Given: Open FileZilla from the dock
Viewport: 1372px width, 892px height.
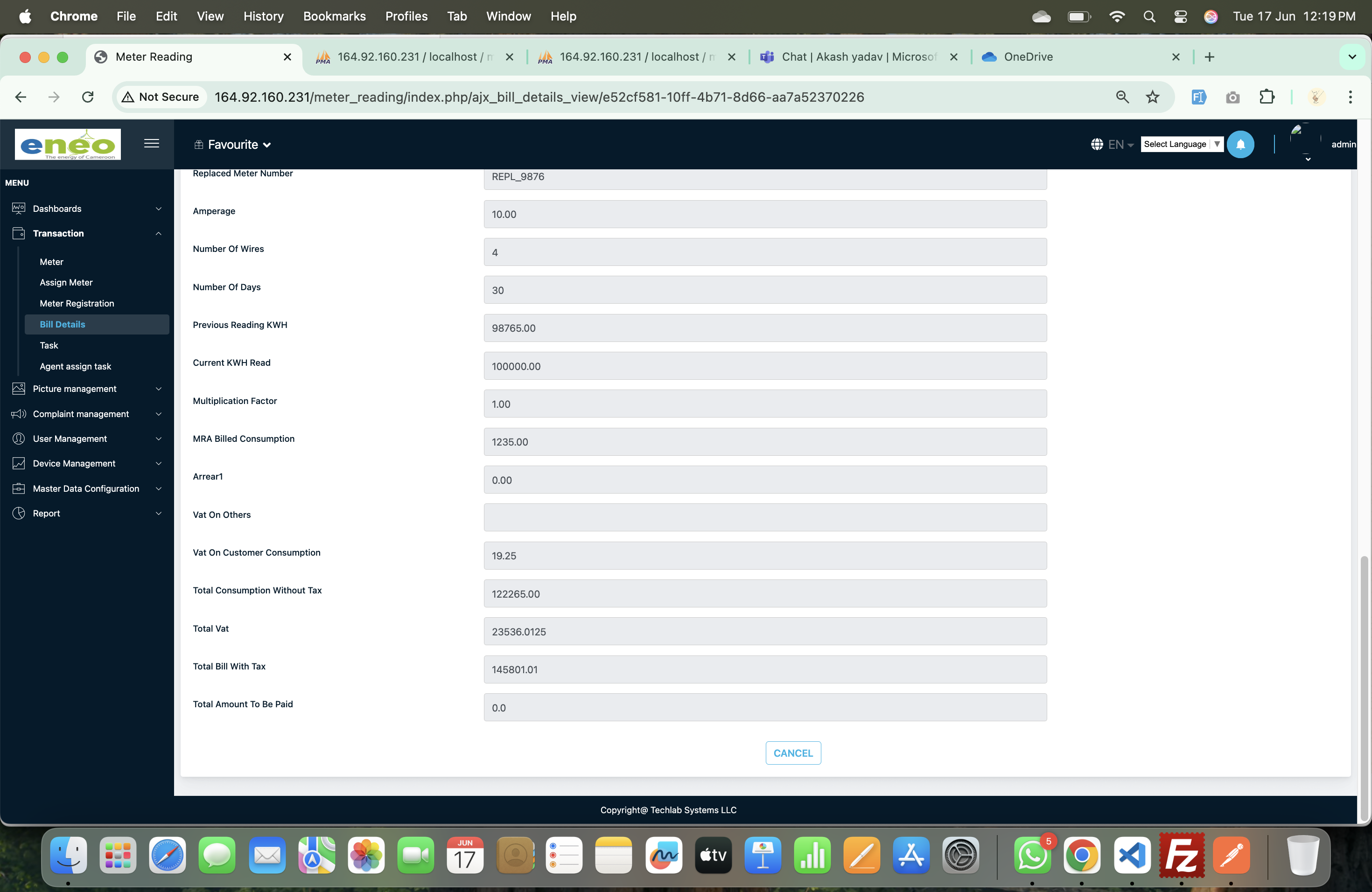Looking at the screenshot, I should pos(1181,855).
